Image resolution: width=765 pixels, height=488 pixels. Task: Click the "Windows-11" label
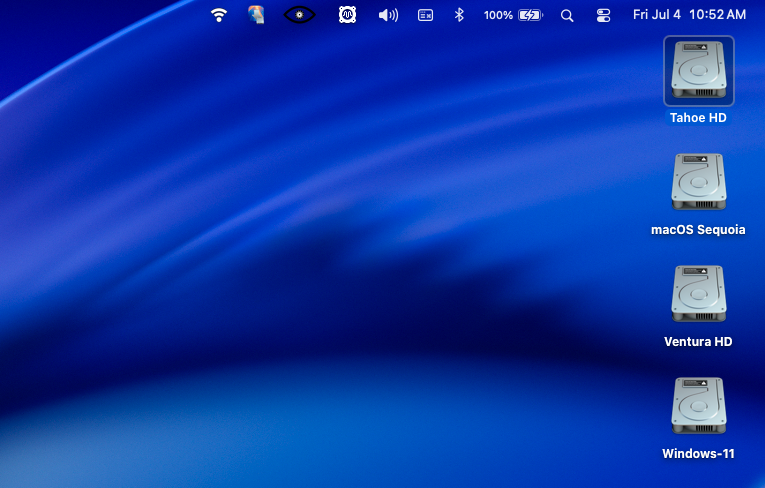[x=698, y=453]
